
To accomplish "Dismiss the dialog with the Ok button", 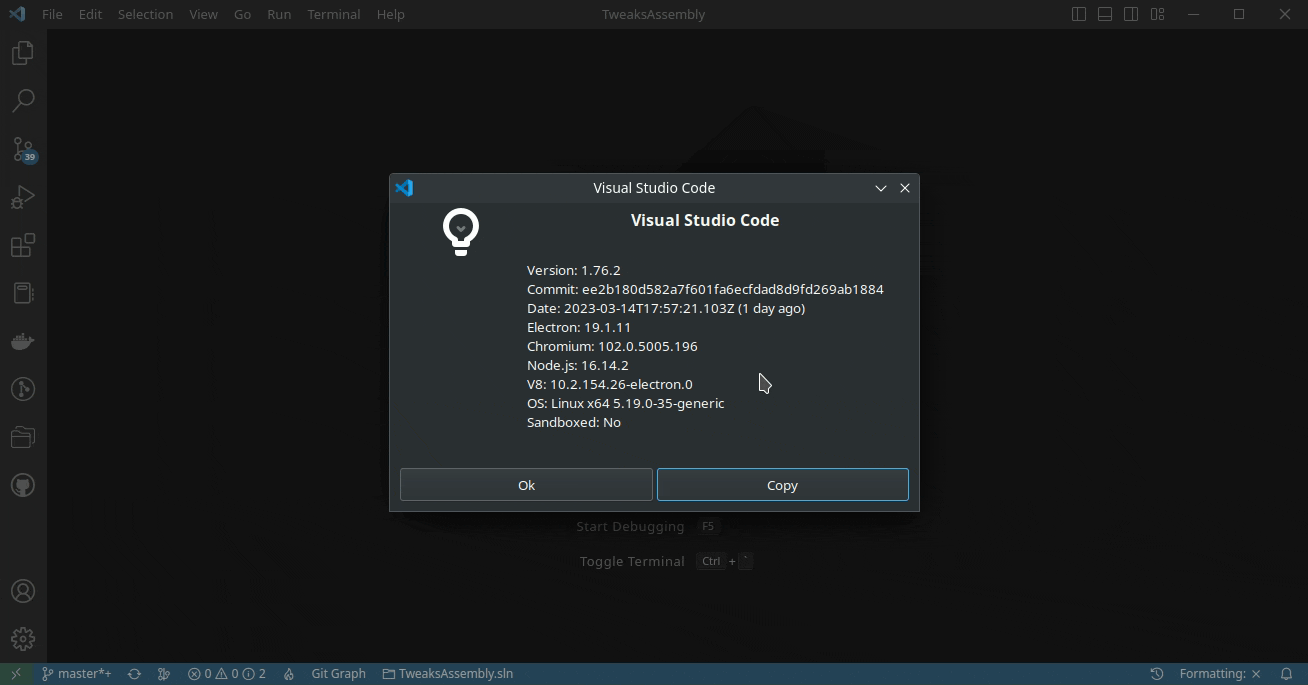I will tap(526, 484).
